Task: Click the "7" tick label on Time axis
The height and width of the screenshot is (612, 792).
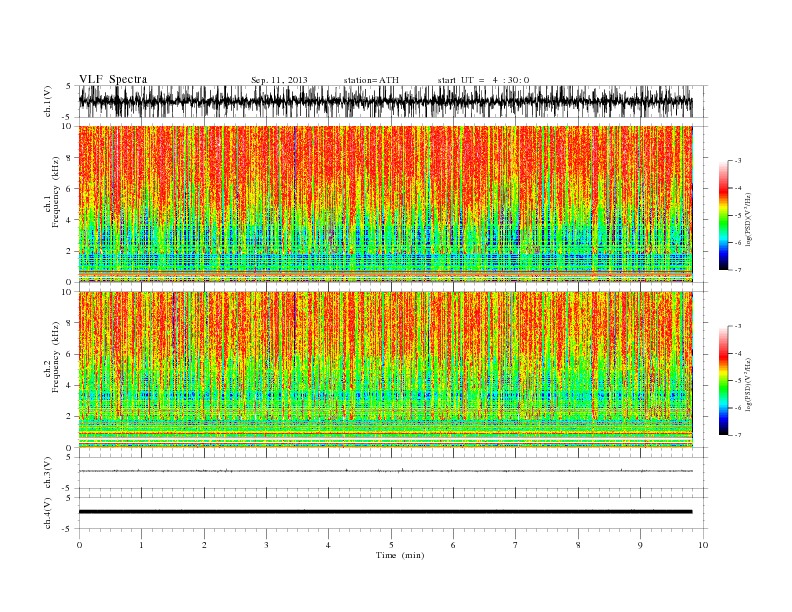Action: 516,545
